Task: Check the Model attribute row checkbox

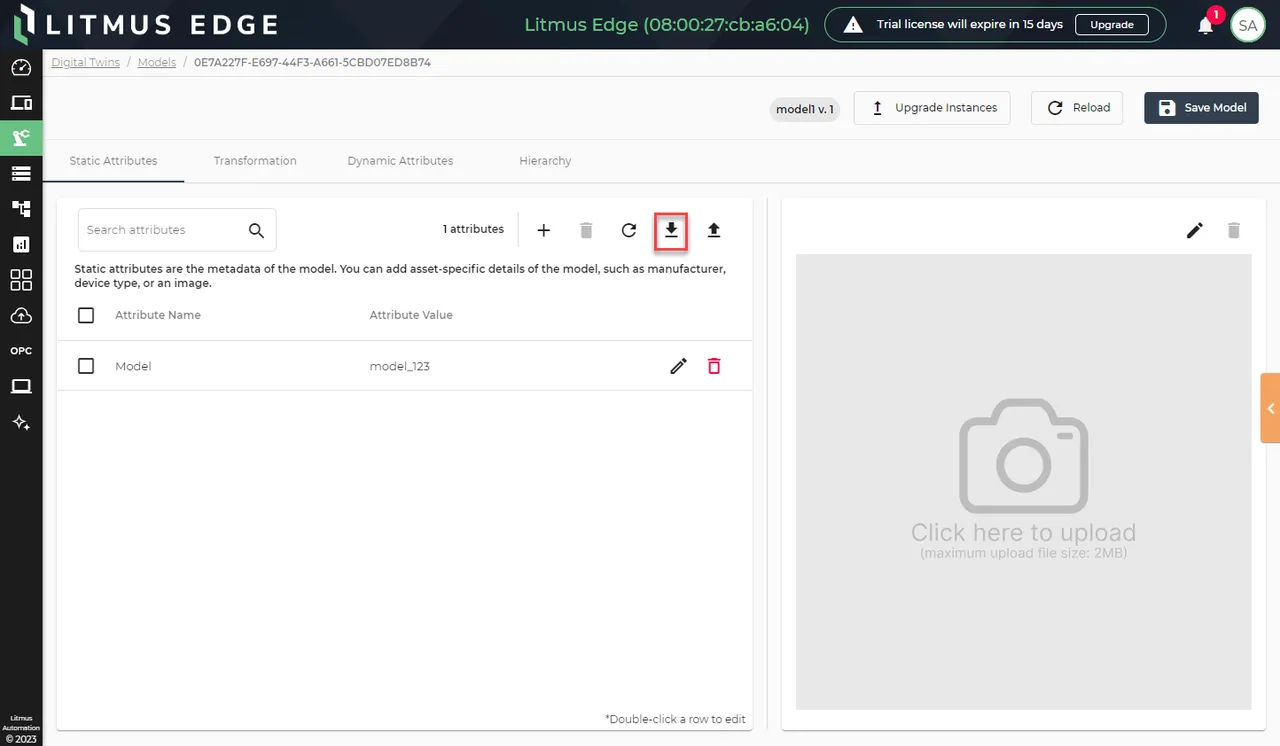Action: tap(85, 365)
